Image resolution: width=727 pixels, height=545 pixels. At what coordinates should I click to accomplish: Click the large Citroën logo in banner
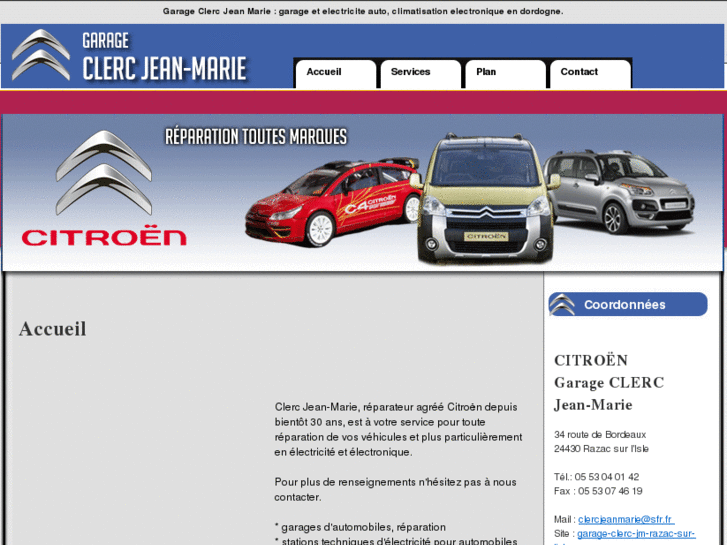pyautogui.click(x=104, y=173)
